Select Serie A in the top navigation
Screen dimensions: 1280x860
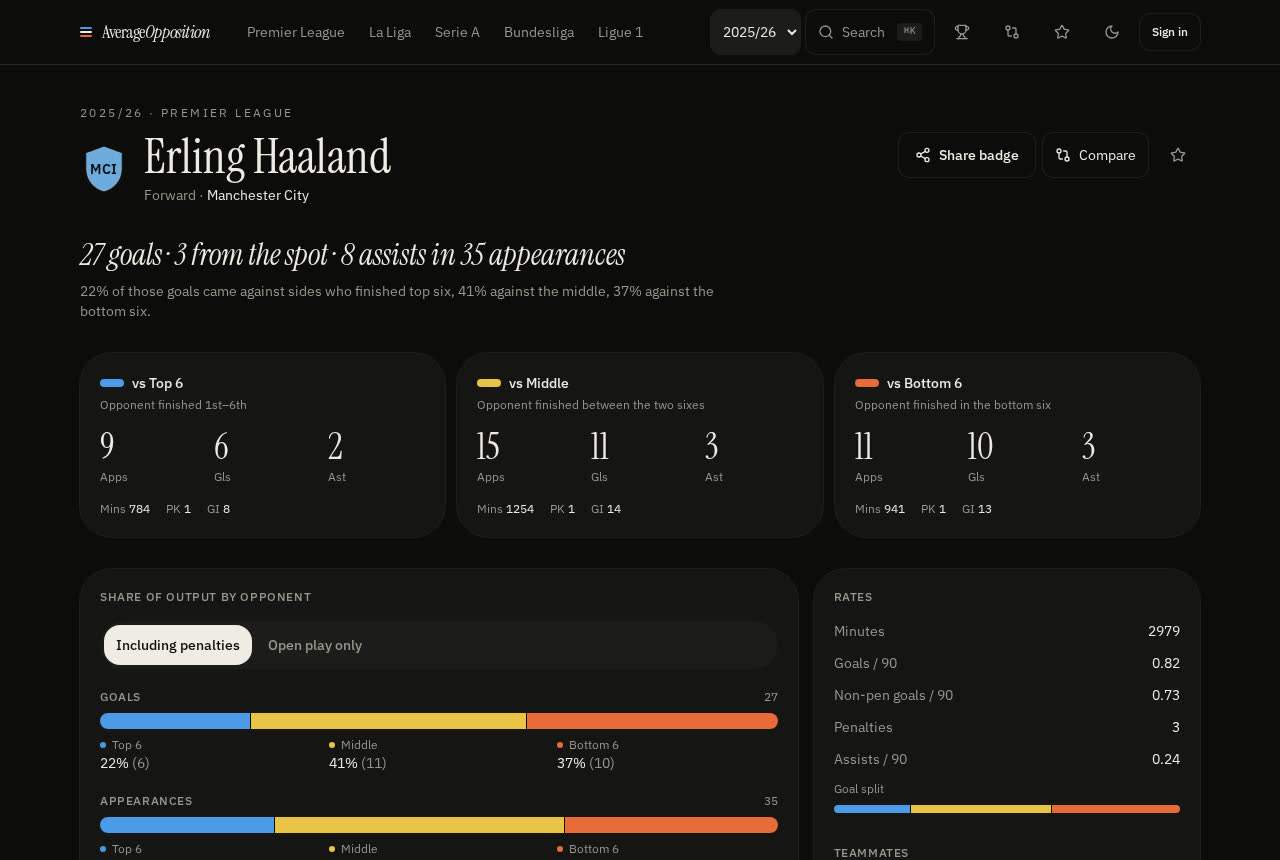(457, 32)
